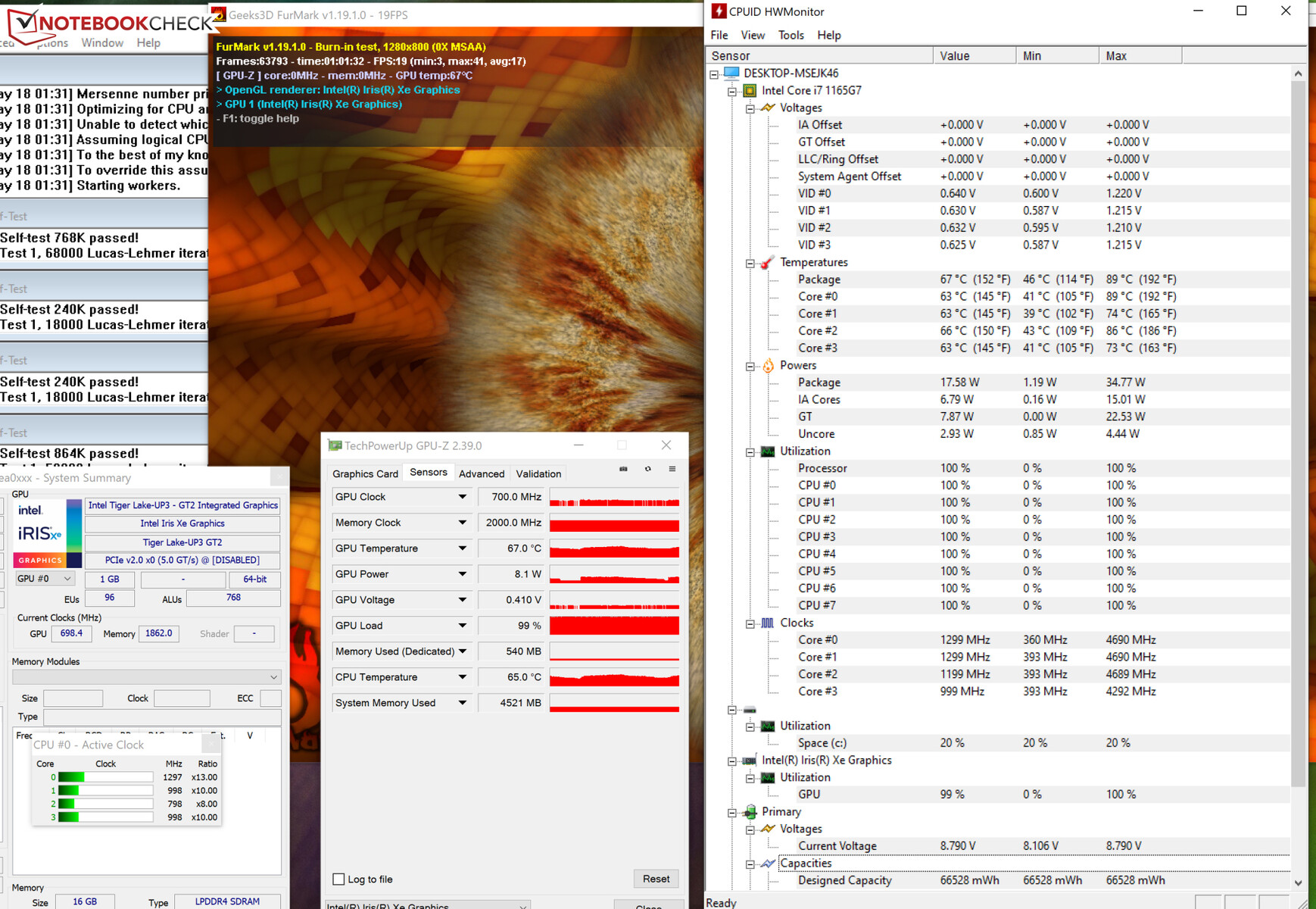Open the GPU Temperature sensor dropdown
This screenshot has width=1316, height=909.
pos(462,548)
